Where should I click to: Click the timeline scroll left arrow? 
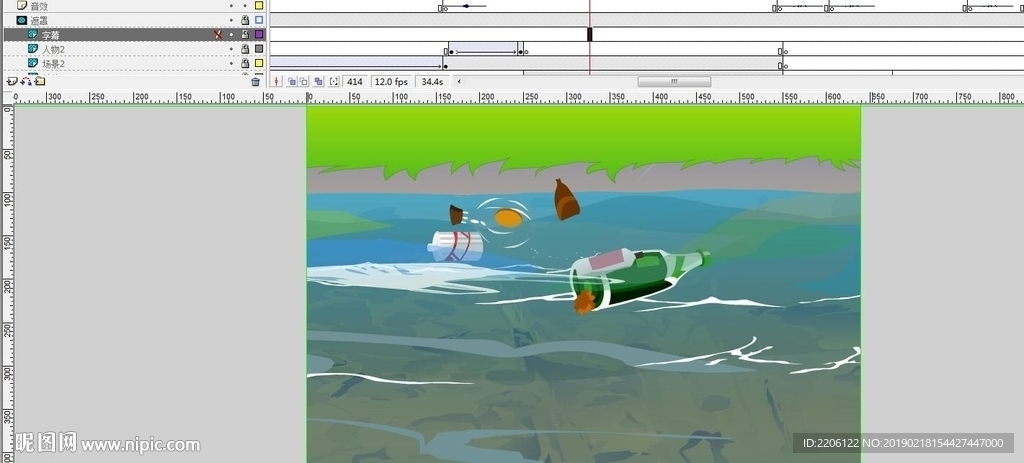pyautogui.click(x=459, y=82)
